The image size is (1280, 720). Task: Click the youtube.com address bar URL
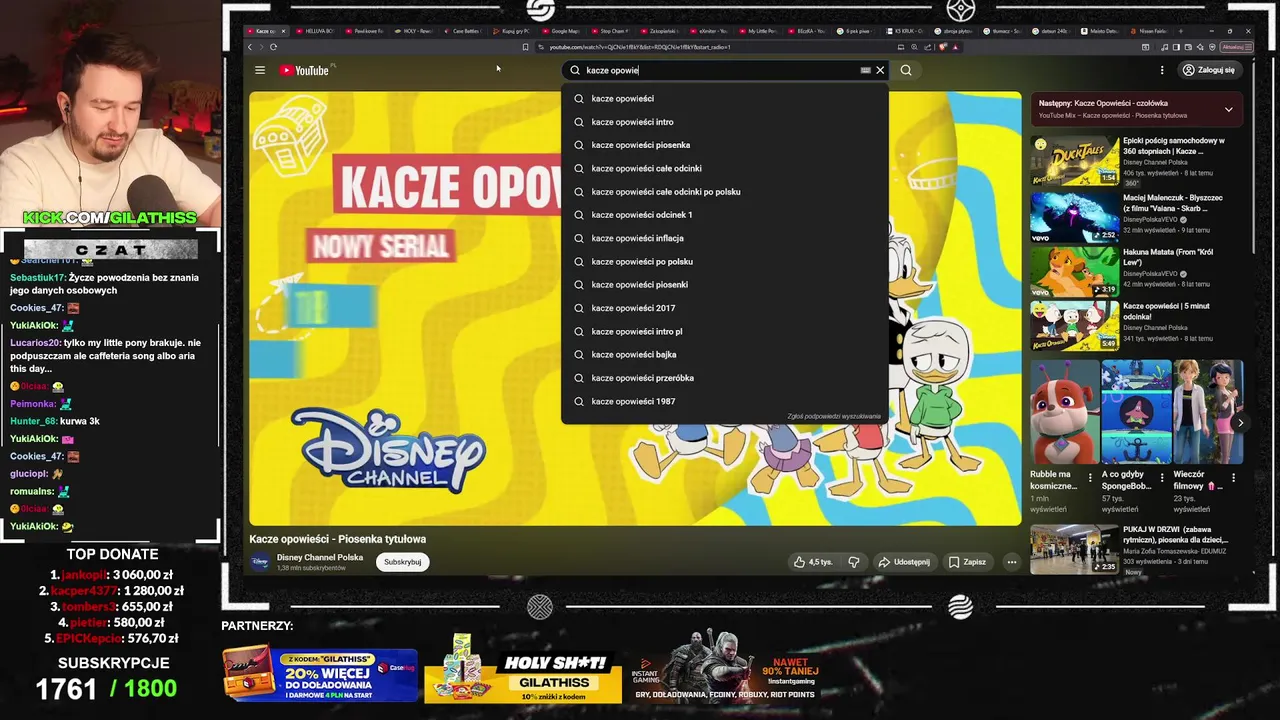pyautogui.click(x=640, y=47)
